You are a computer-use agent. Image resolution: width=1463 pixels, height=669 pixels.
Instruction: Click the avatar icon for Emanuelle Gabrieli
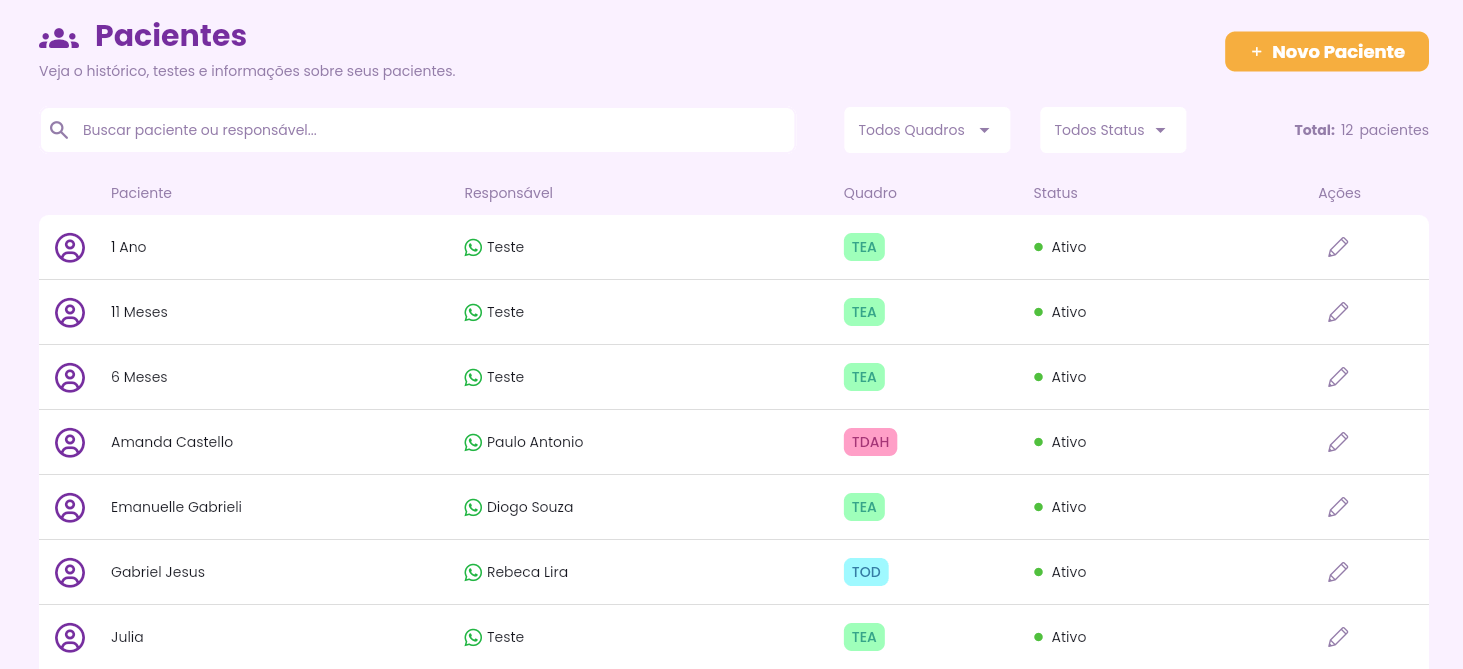coord(70,507)
